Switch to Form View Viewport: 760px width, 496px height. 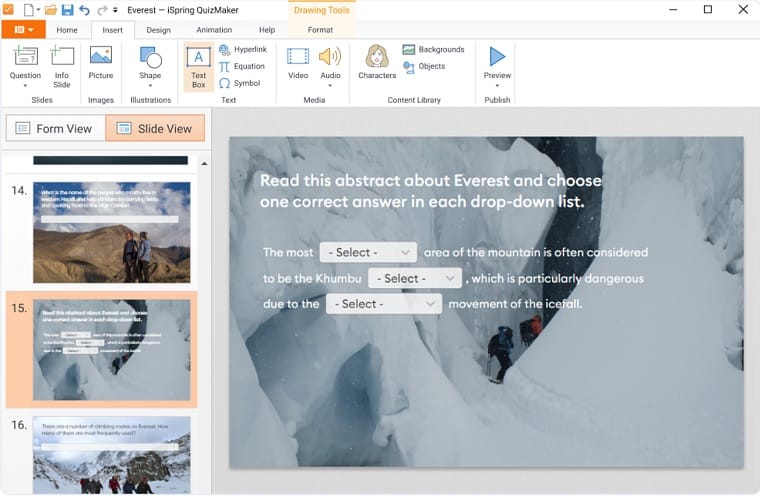click(x=55, y=128)
